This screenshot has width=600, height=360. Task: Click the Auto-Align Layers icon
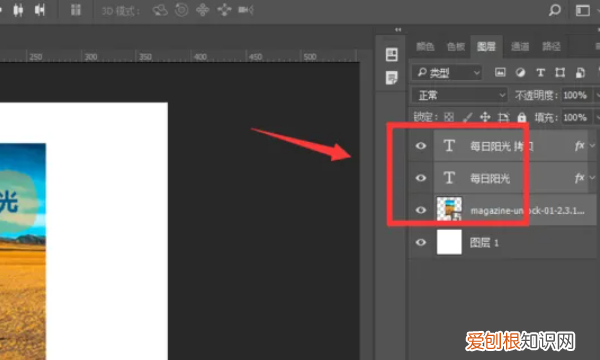[76, 10]
